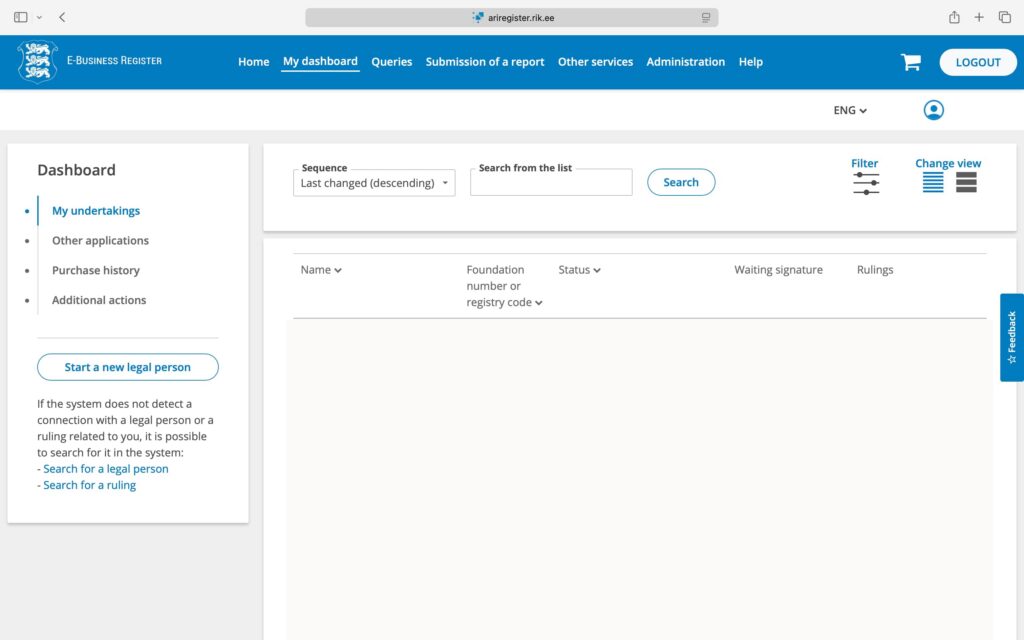Click the user profile icon
Screen dimensions: 1024x640
click(933, 110)
